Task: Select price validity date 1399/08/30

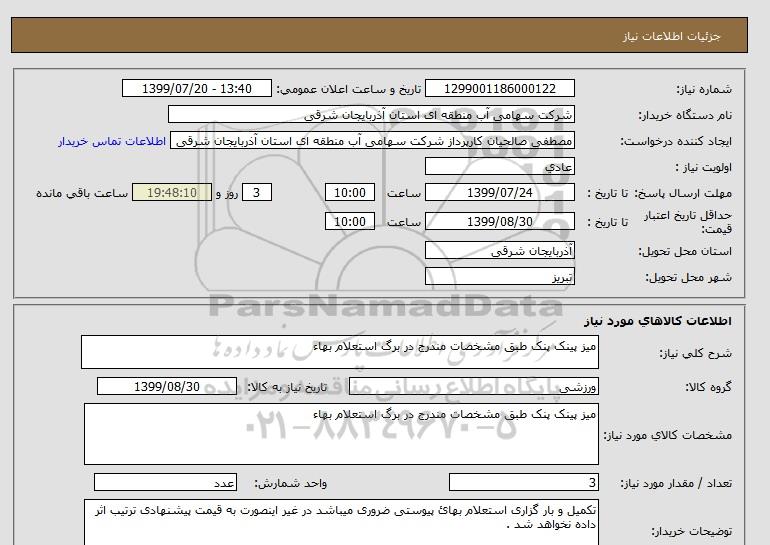Action: (499, 221)
